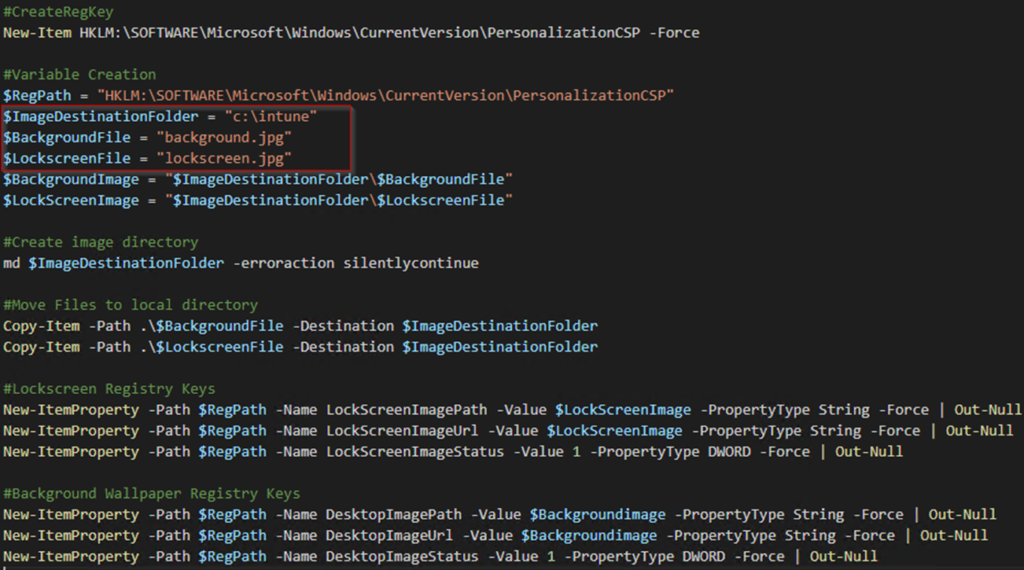Click the "lockscreen.jpg" string value

pos(228,159)
